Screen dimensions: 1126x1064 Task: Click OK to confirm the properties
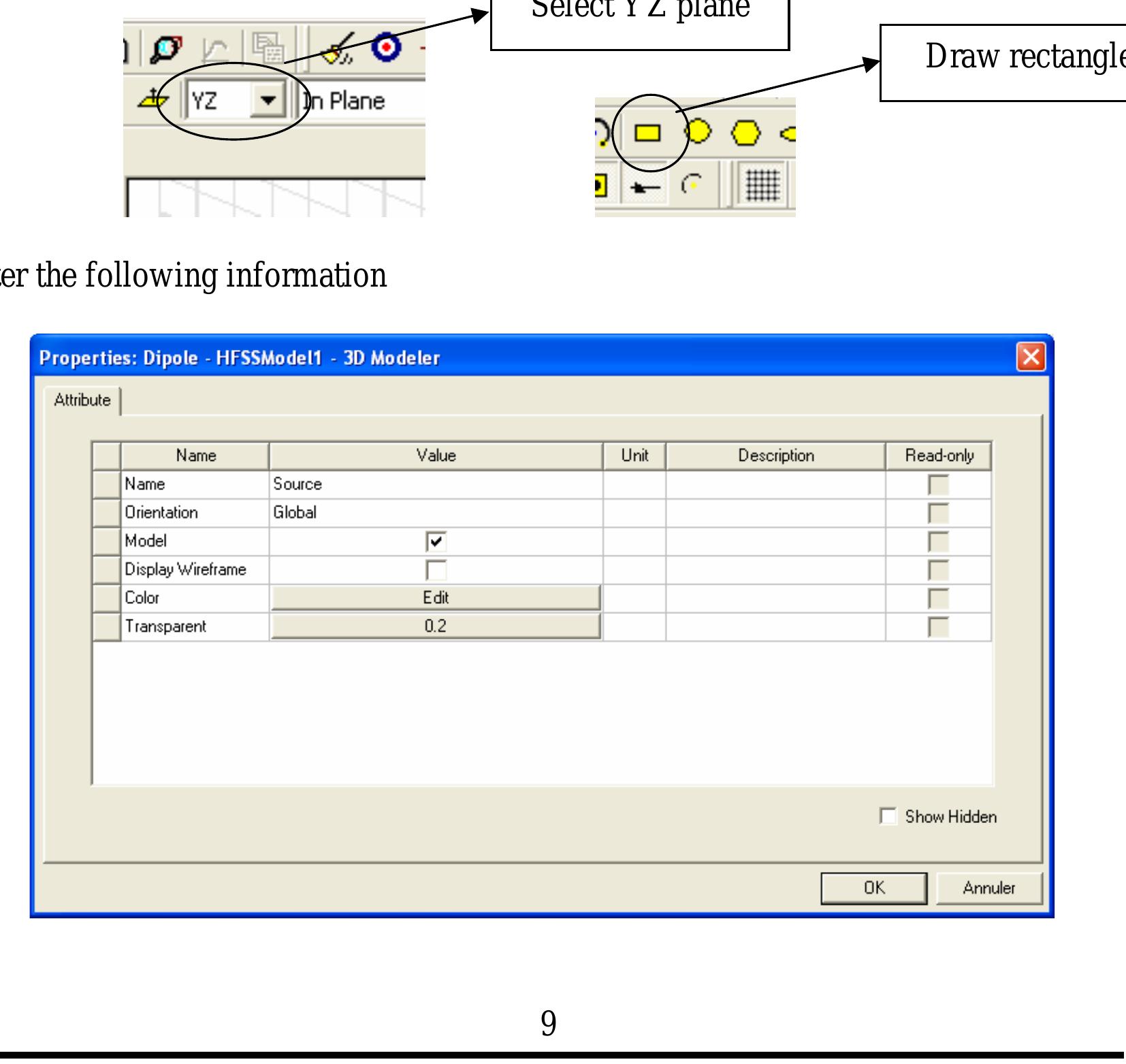tap(873, 888)
